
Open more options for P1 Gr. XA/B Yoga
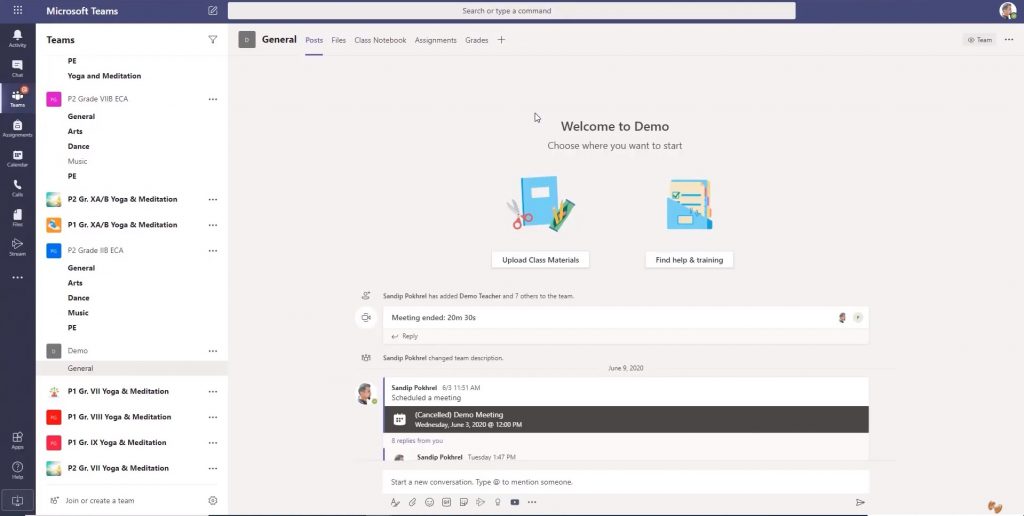pyautogui.click(x=212, y=225)
